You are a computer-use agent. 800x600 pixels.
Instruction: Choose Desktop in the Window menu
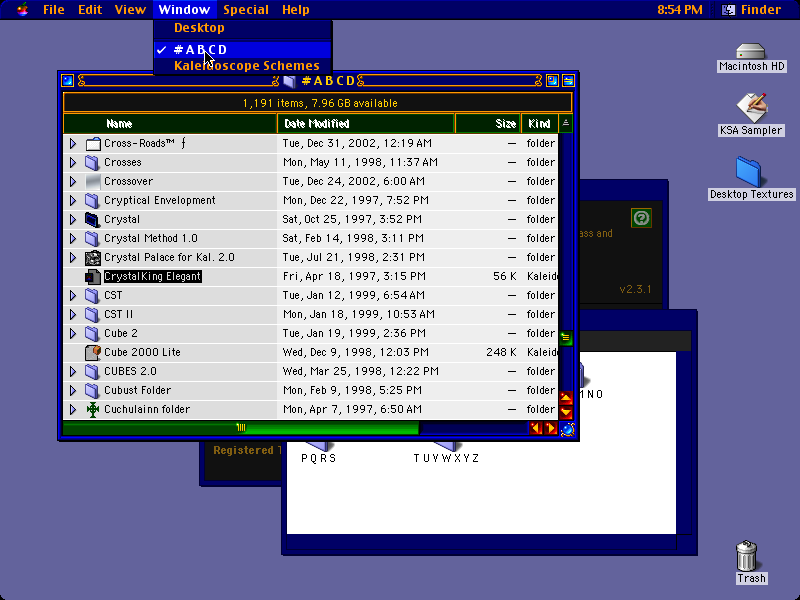(x=243, y=28)
